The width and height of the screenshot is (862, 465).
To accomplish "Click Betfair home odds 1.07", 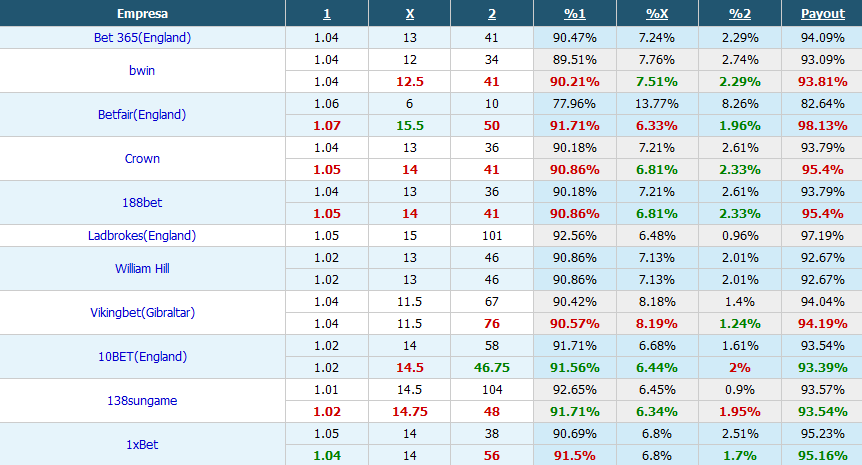I will 327,126.
